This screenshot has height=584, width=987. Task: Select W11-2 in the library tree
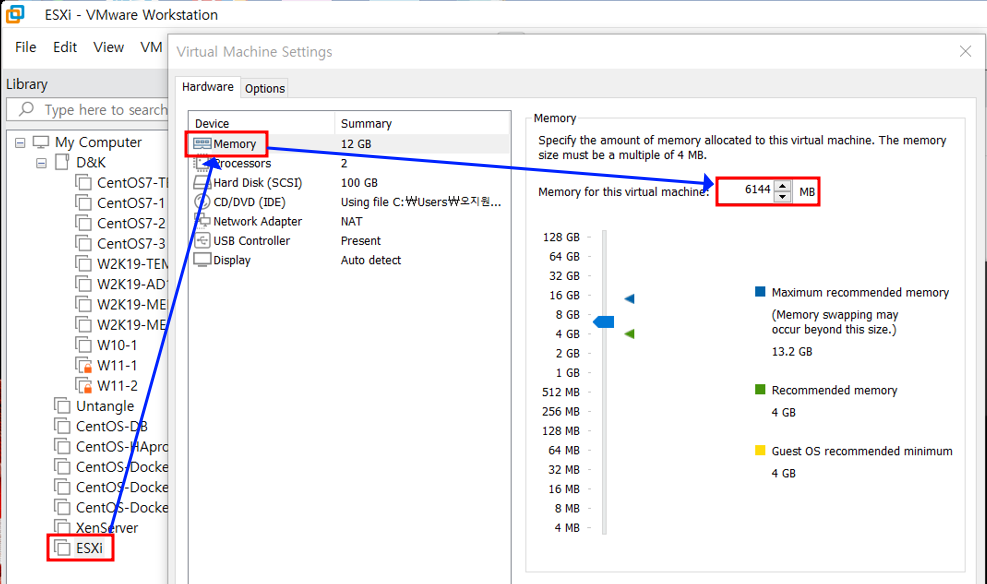click(x=117, y=385)
